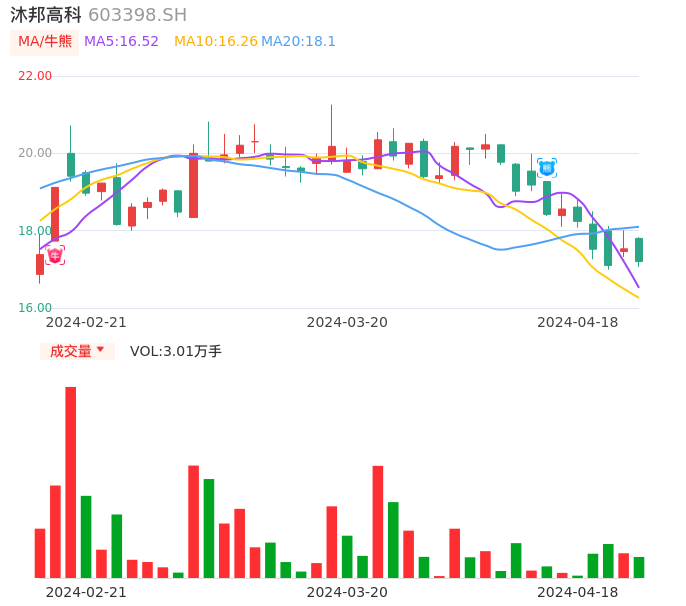Click the 16.00 price axis label

point(35,308)
